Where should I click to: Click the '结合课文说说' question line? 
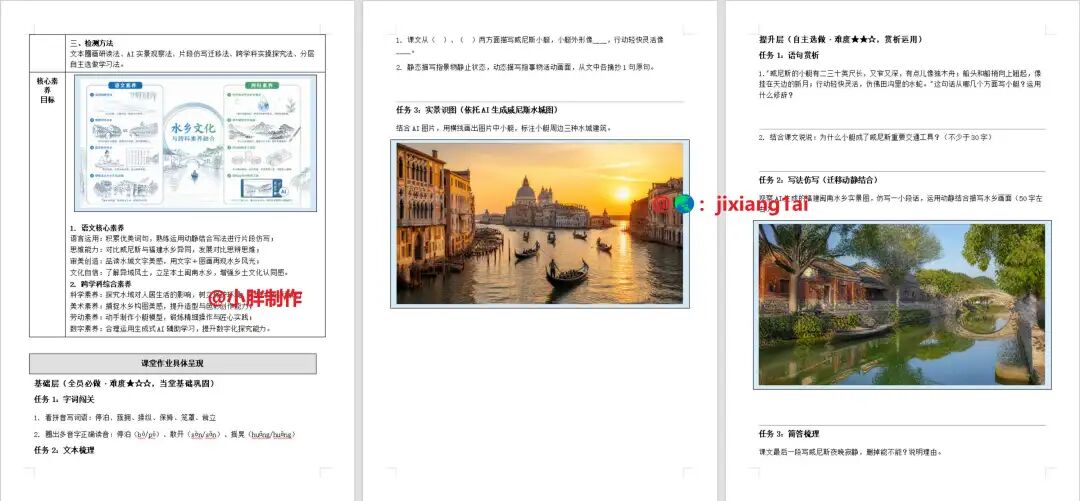pyautogui.click(x=875, y=137)
